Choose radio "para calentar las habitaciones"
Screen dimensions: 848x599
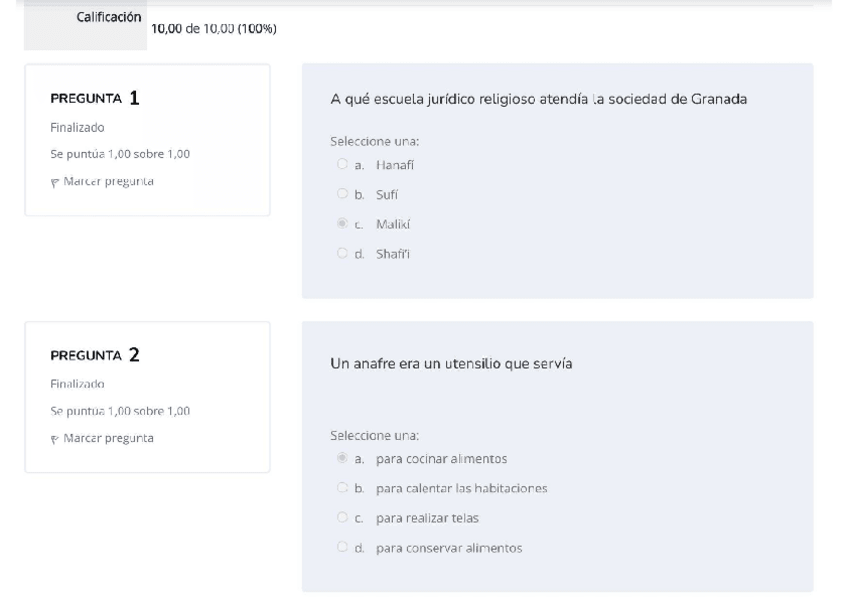pyautogui.click(x=343, y=488)
